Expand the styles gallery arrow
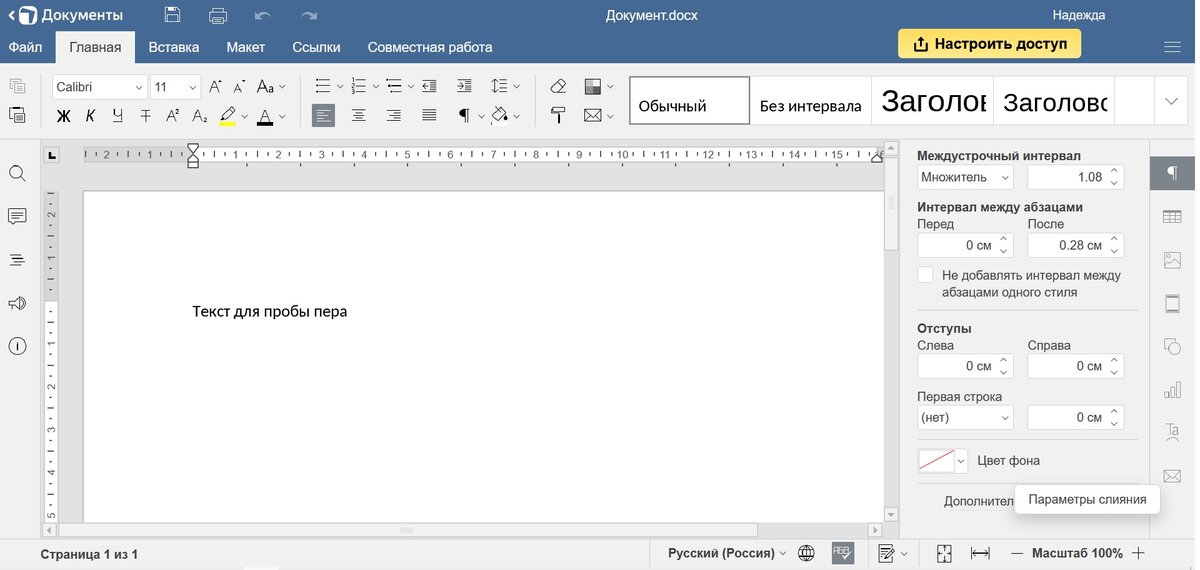Screen dimensions: 1200x570 pos(1171,101)
